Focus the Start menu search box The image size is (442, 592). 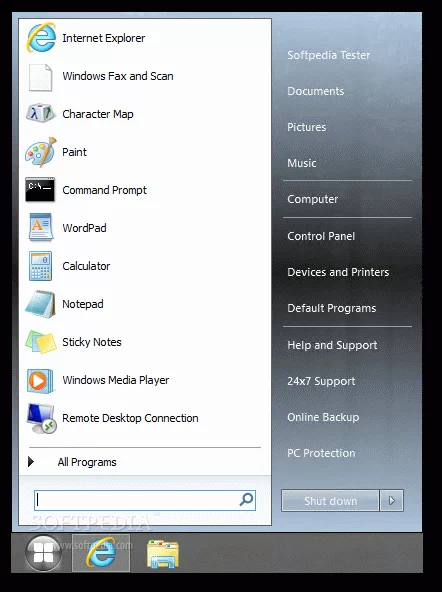(145, 500)
